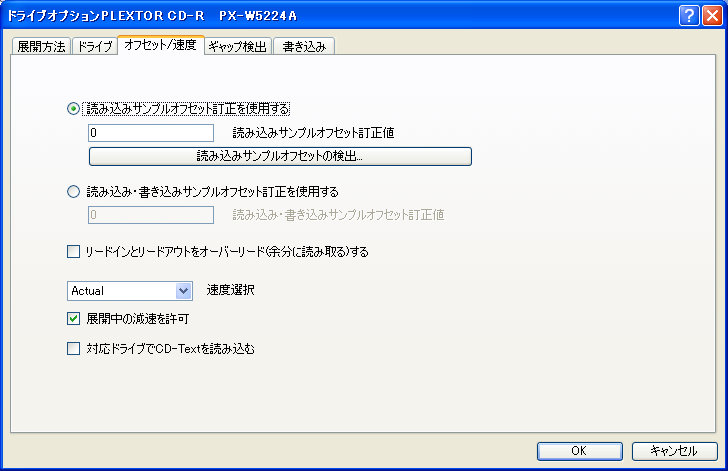This screenshot has width=728, height=471.
Task: Click the greyed-out read/write offset value field
Action: pos(151,214)
